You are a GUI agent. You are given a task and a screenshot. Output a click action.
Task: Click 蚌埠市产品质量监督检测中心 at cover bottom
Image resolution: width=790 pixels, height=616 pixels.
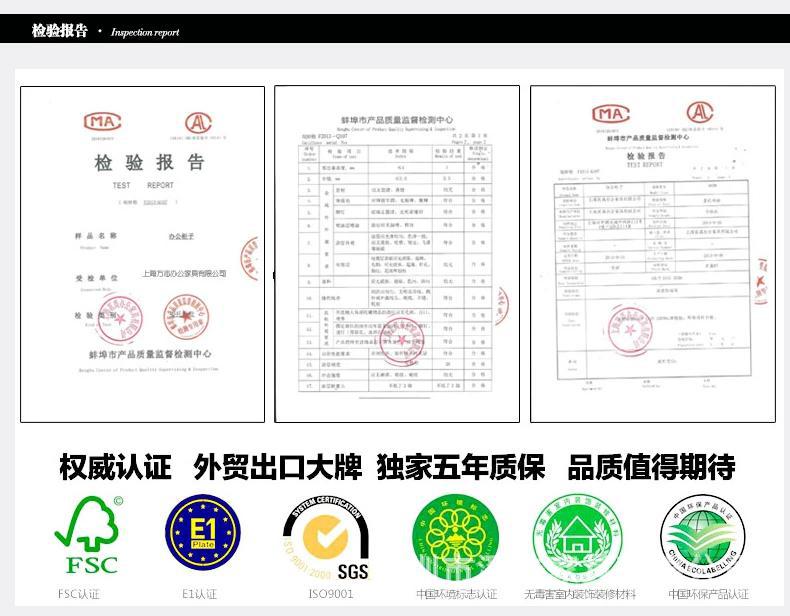tap(150, 355)
